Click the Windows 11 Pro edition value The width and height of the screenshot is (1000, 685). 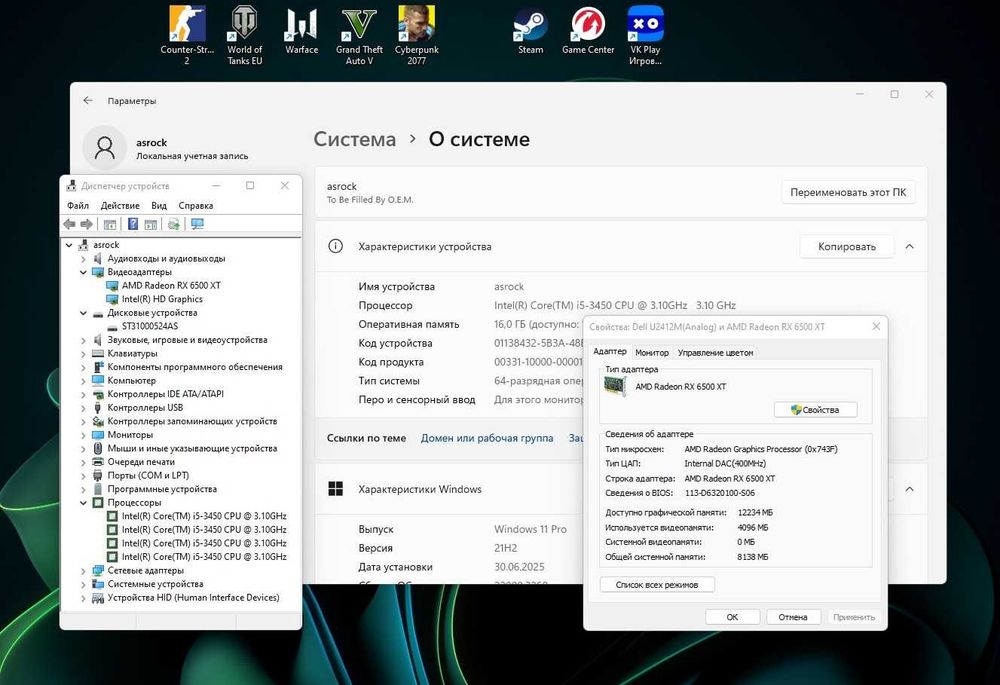(x=530, y=529)
